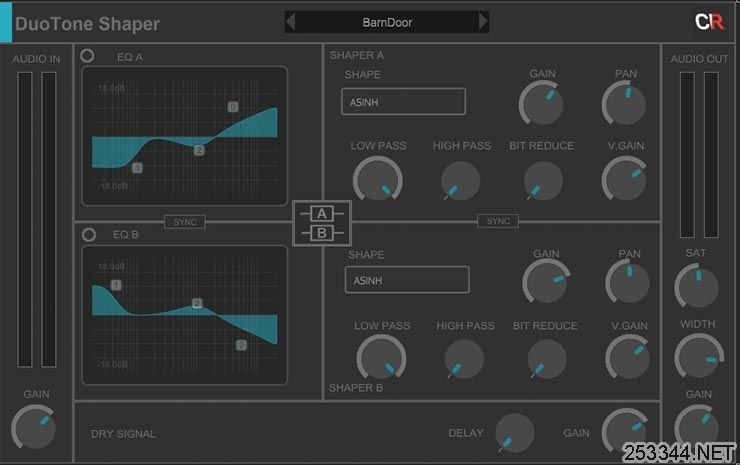The height and width of the screenshot is (465, 740).
Task: Click the SHAPER A section label
Action: click(x=357, y=55)
